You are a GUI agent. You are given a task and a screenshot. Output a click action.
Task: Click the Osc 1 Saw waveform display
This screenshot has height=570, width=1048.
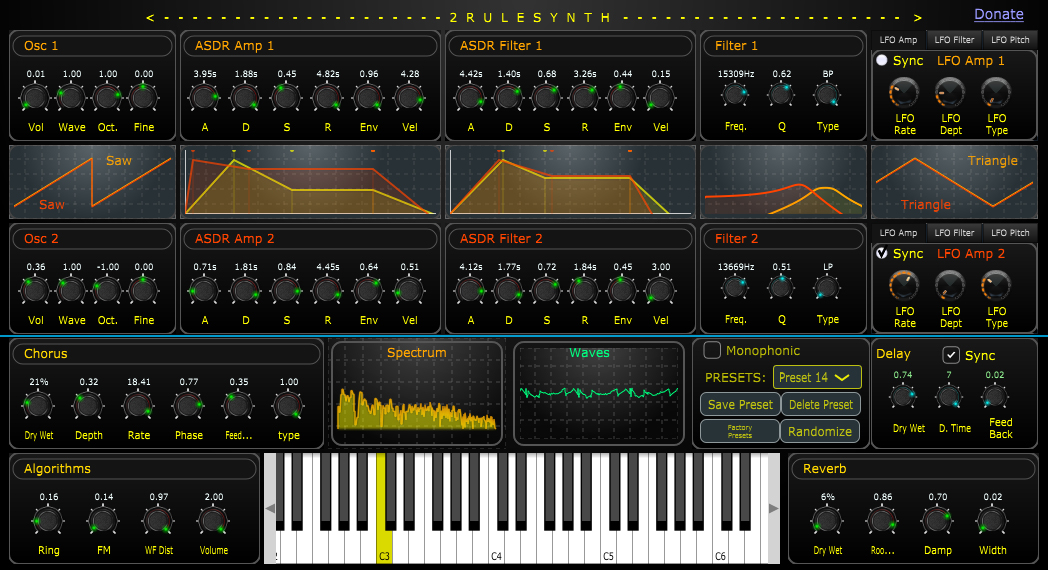pyautogui.click(x=92, y=182)
